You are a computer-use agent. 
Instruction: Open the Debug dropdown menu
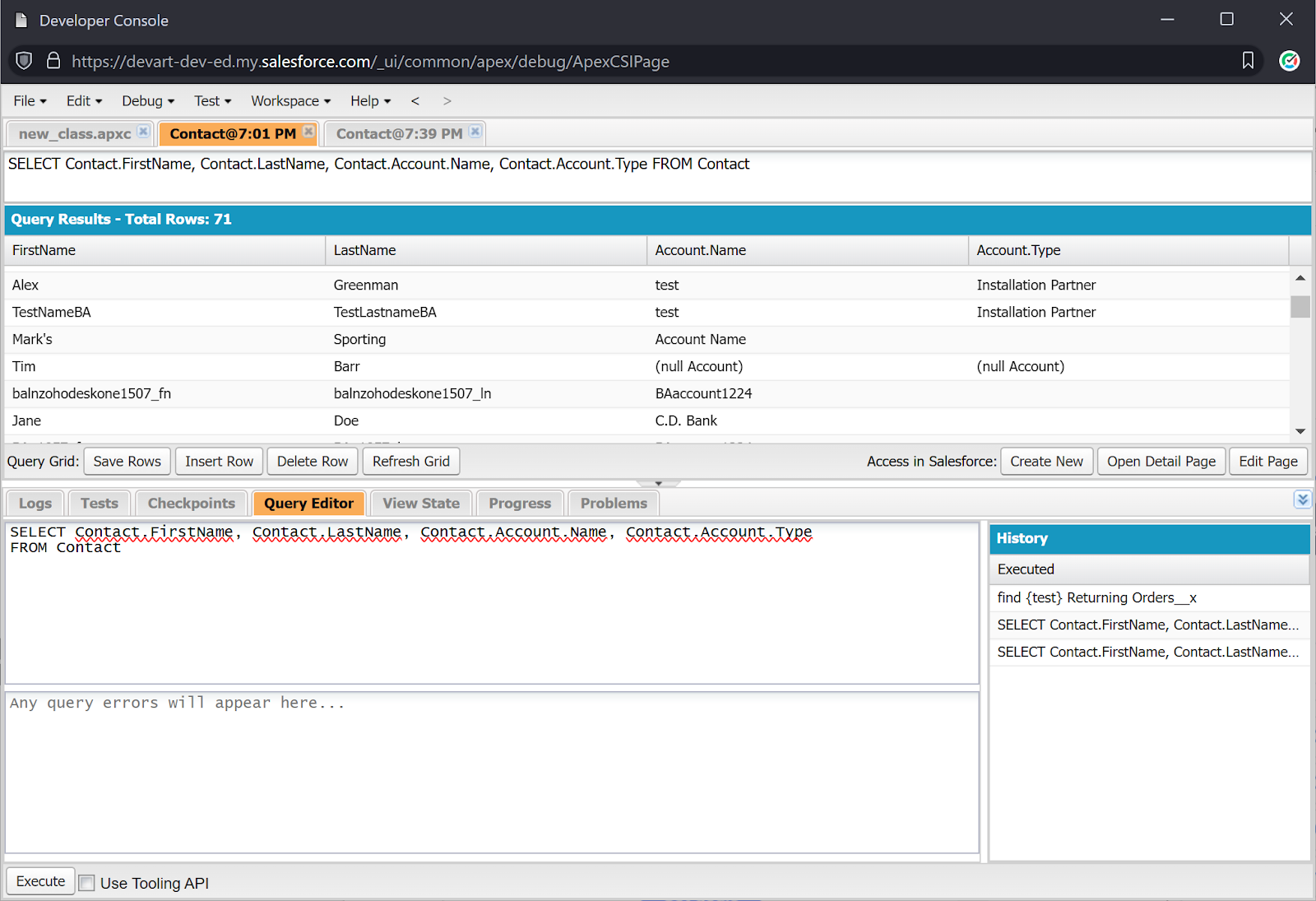tap(143, 100)
